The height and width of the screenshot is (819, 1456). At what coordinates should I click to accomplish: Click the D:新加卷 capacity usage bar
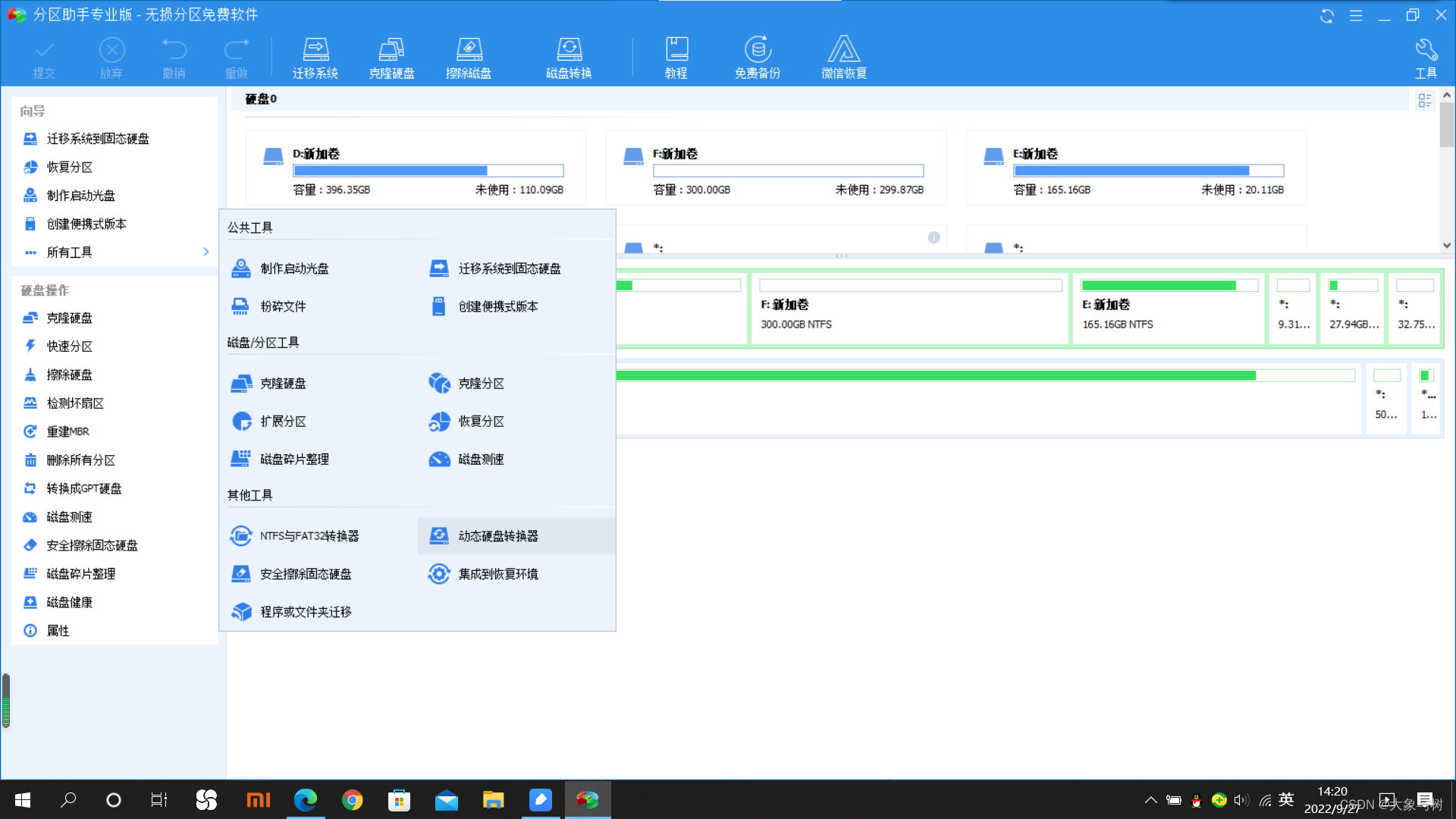428,171
